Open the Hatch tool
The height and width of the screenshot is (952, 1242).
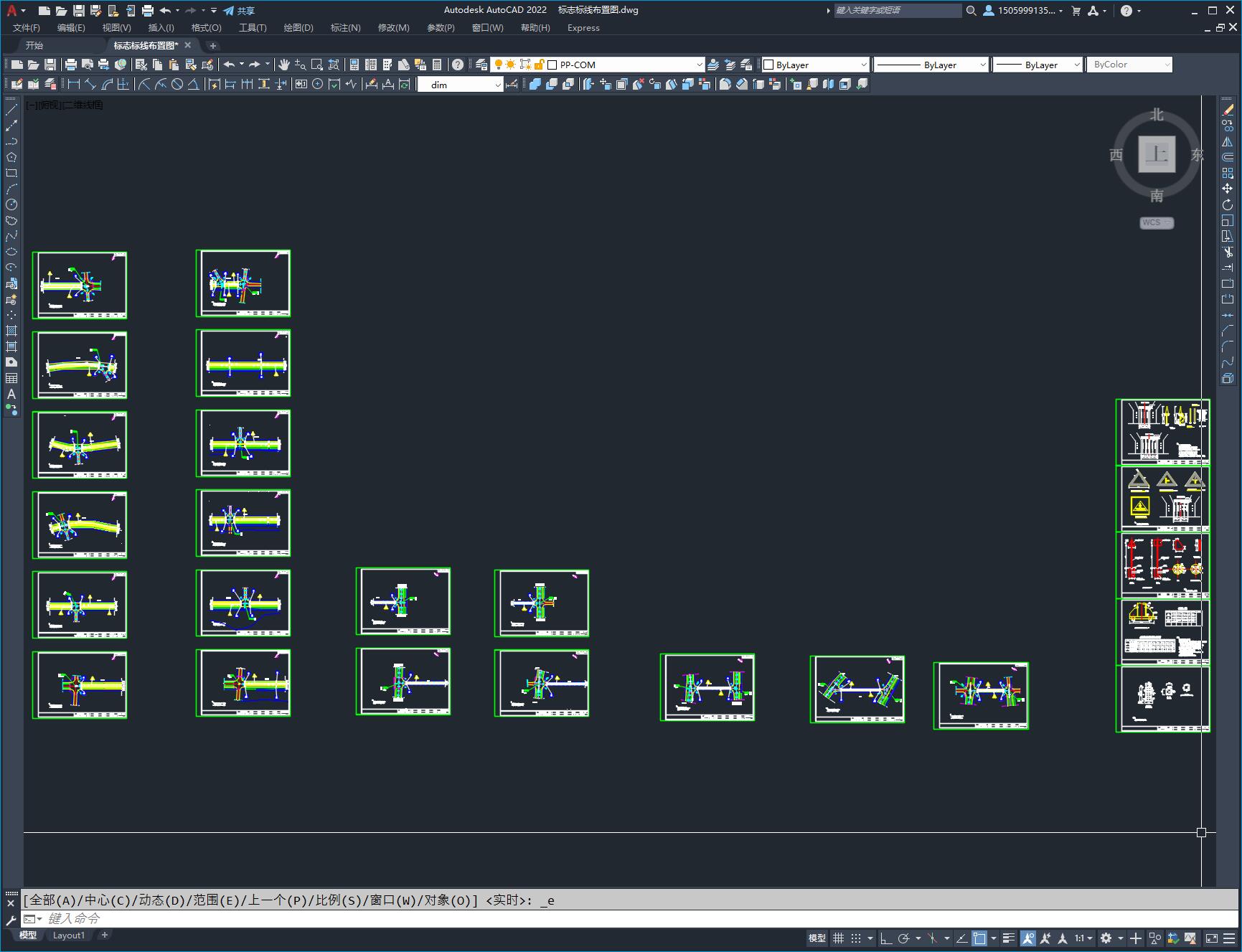point(11,331)
